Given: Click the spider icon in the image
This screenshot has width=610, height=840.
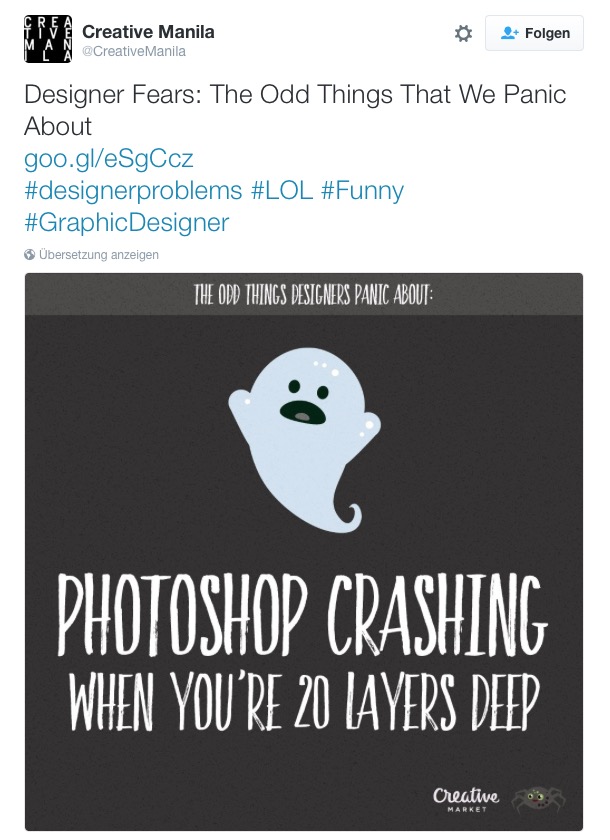Looking at the screenshot, I should click(x=537, y=798).
